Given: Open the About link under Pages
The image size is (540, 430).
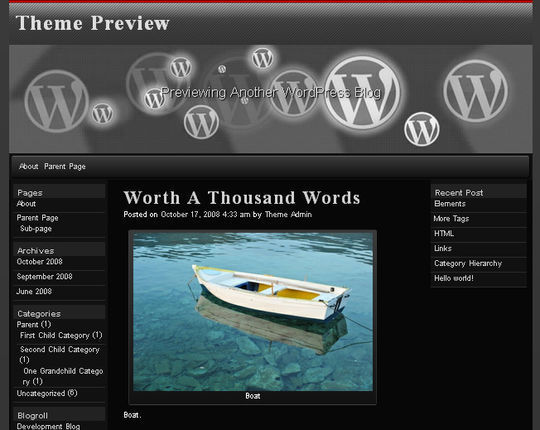Looking at the screenshot, I should point(26,204).
